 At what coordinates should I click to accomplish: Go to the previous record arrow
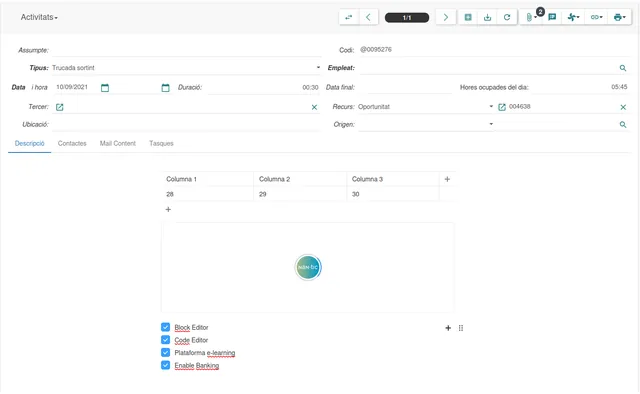[368, 17]
